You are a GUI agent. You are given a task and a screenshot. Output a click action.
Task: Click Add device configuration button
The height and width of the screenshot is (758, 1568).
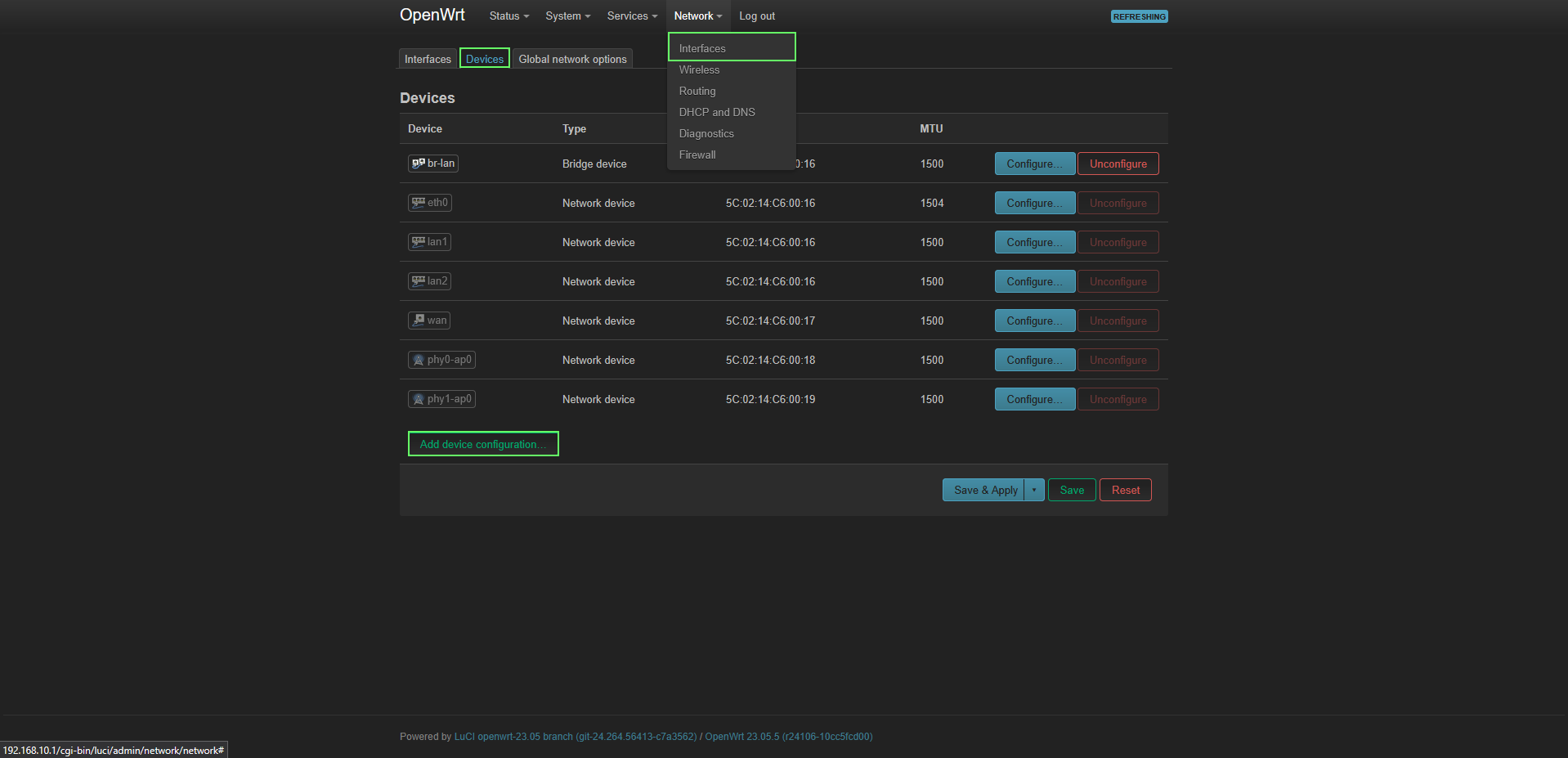coord(483,444)
